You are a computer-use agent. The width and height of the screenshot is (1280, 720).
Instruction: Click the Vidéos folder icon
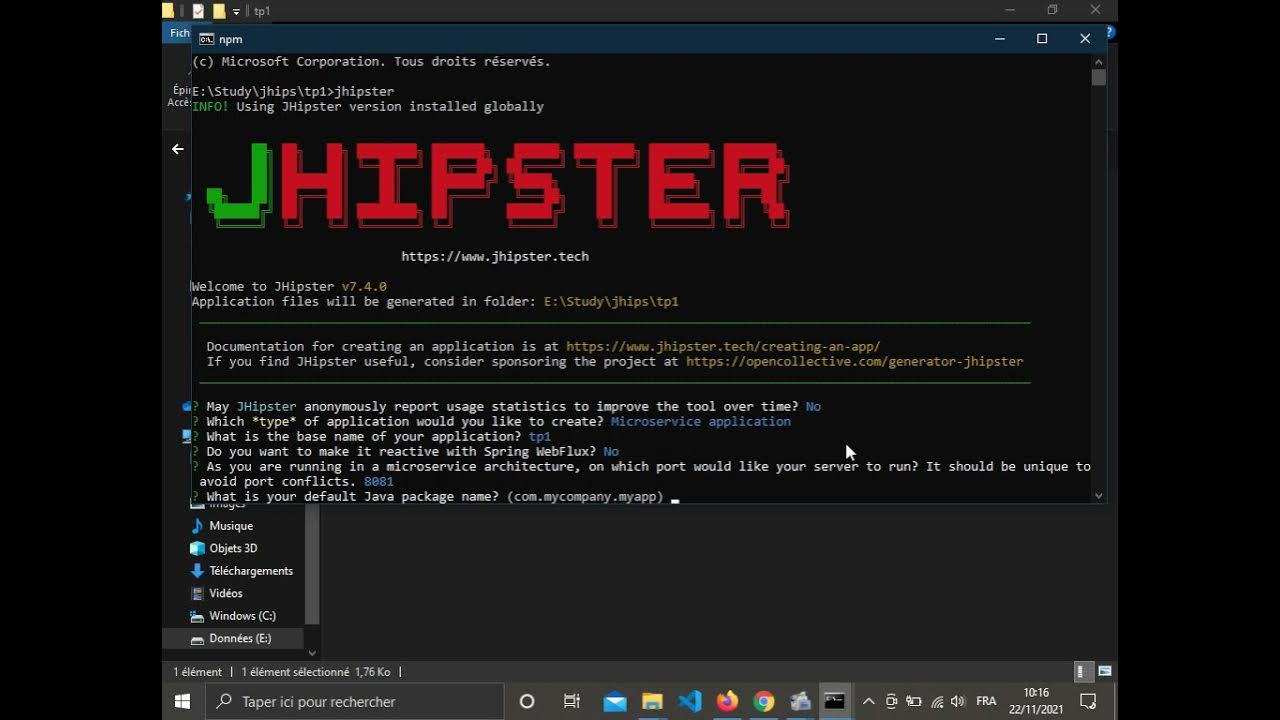(197, 593)
